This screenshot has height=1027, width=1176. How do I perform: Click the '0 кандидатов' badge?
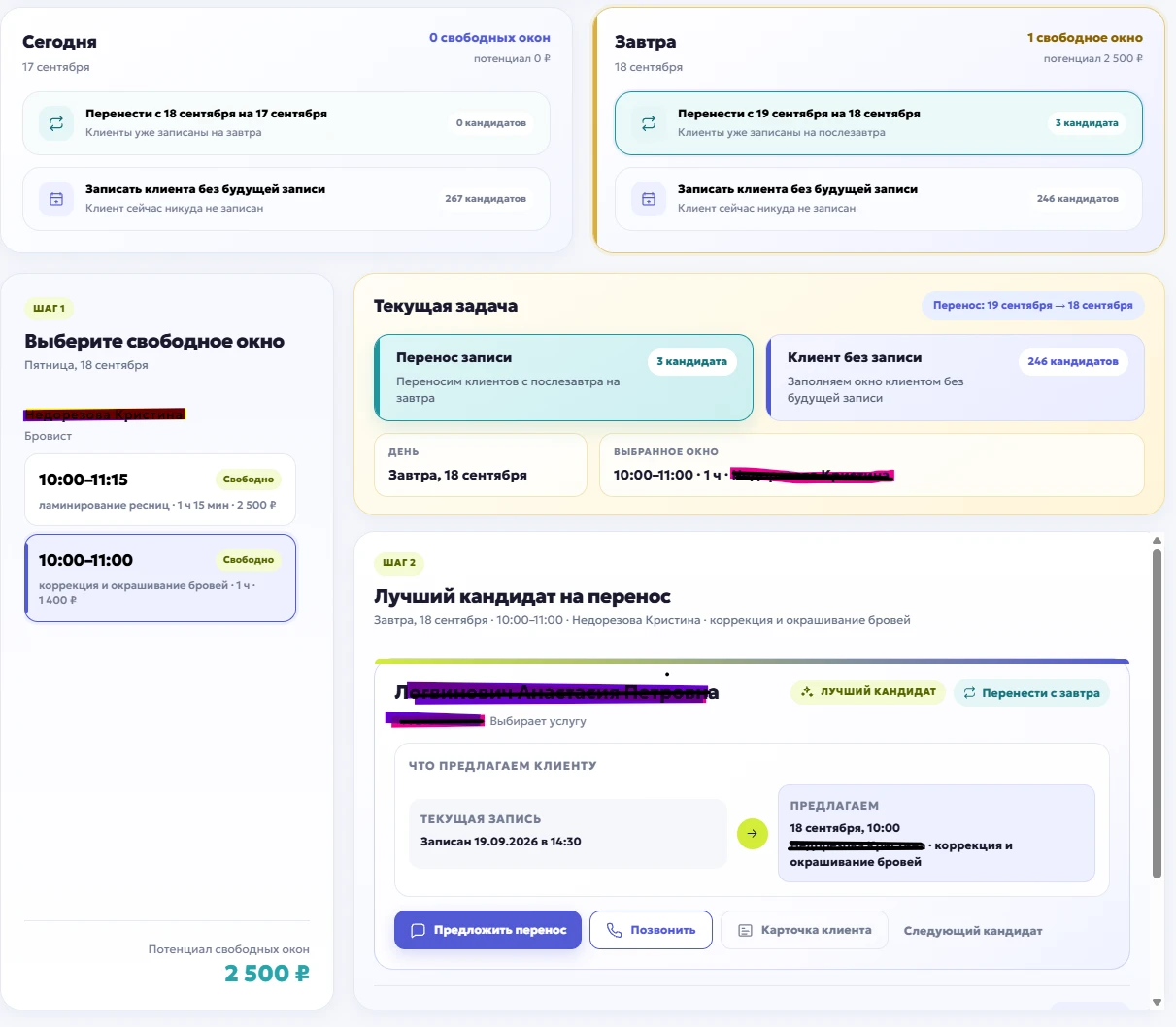point(491,123)
